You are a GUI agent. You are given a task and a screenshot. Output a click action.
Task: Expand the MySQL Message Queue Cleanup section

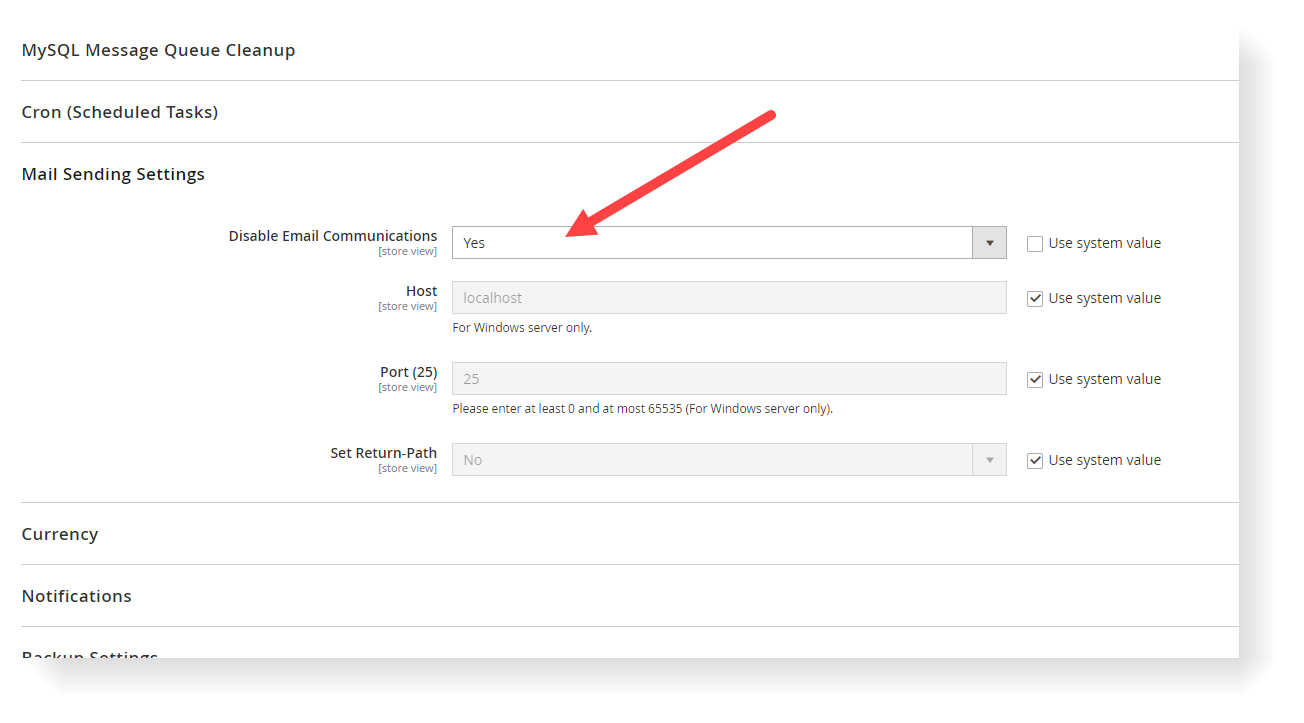pos(158,49)
